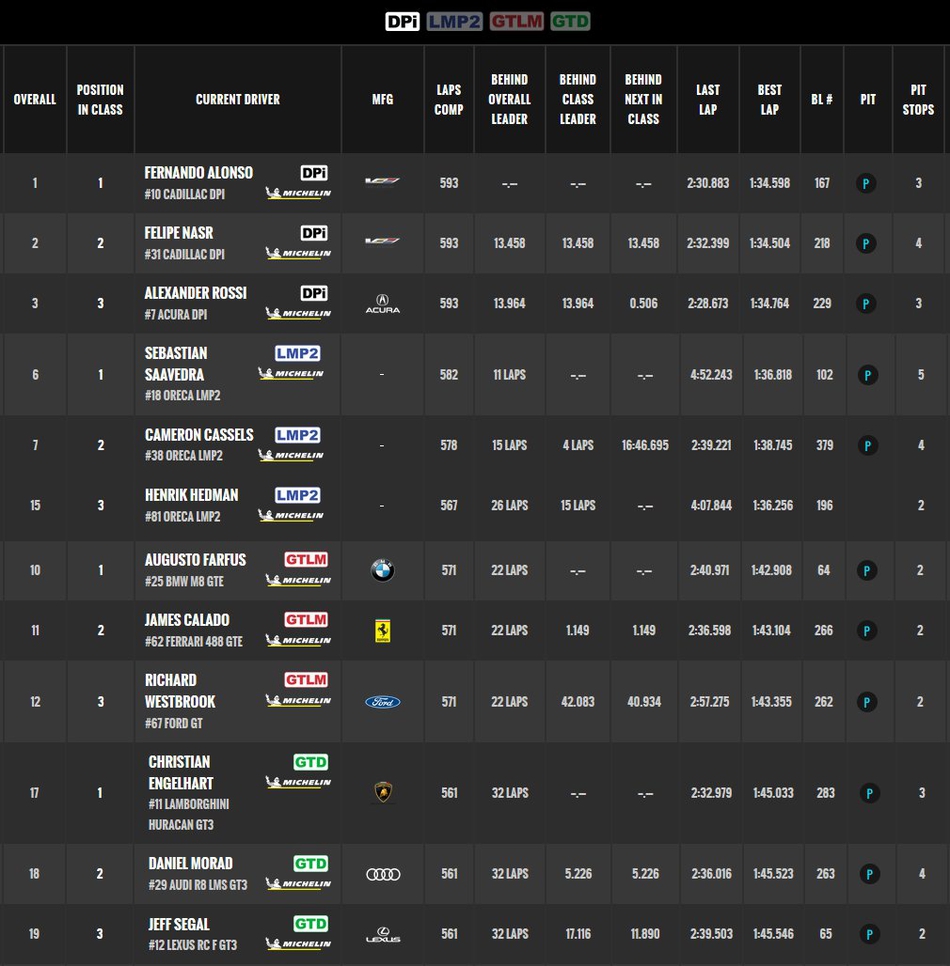The width and height of the screenshot is (950, 966).
Task: Click DPi badge in Fernando Alonso row
Action: [x=314, y=172]
